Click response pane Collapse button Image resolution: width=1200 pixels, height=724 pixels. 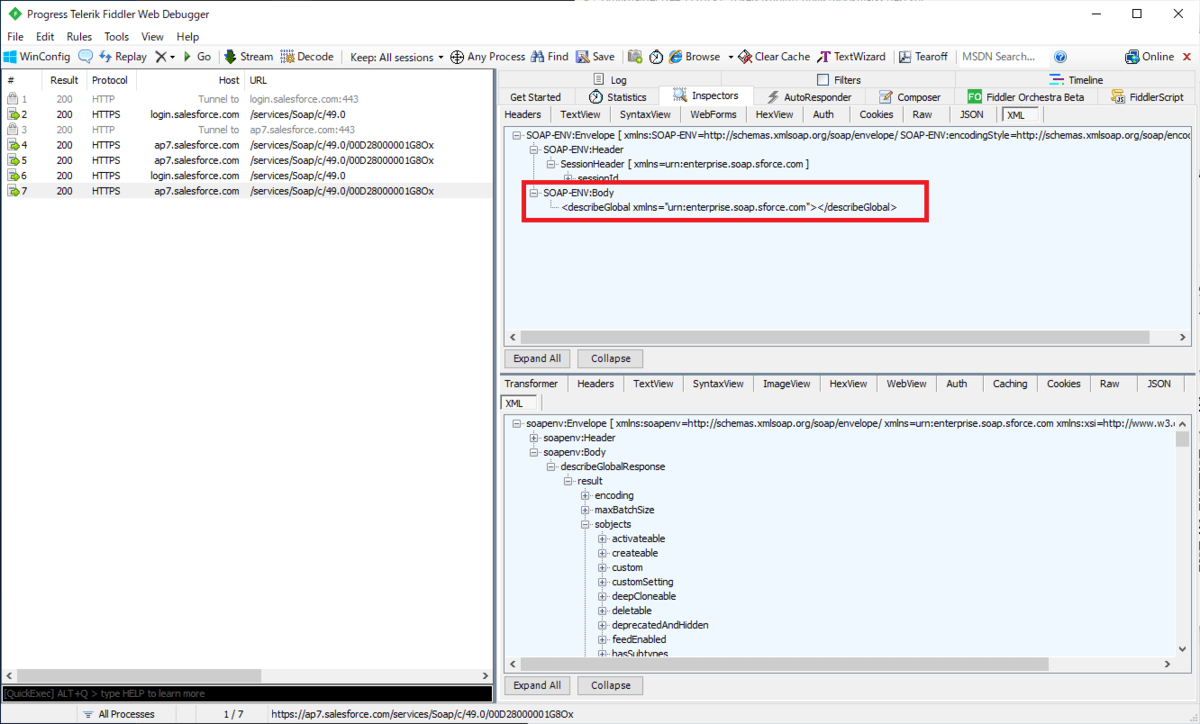[x=610, y=685]
